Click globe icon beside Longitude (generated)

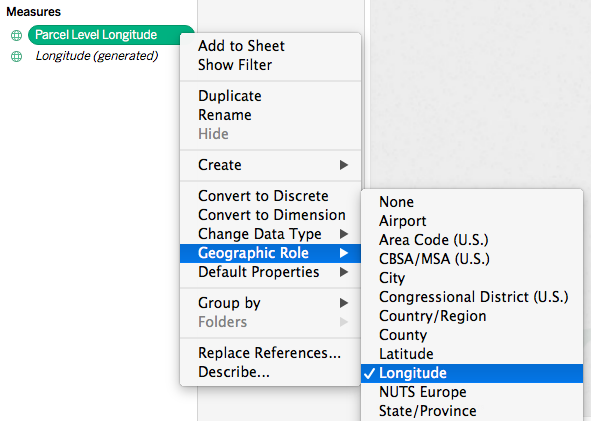(x=16, y=56)
